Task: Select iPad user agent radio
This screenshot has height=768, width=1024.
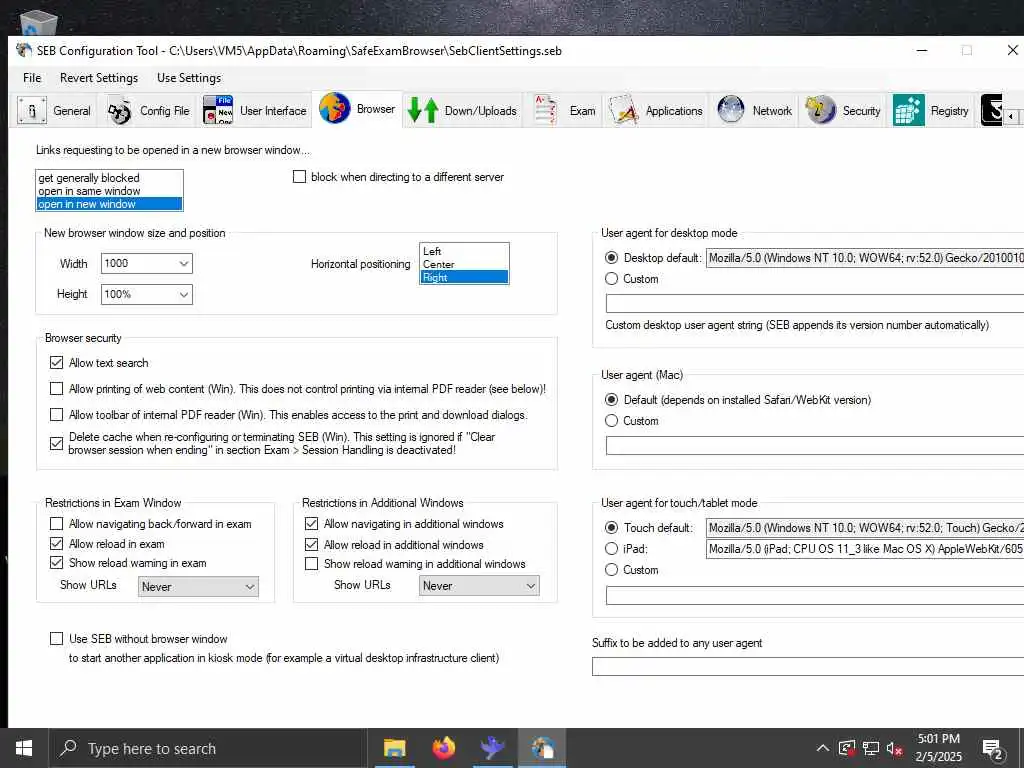Action: (611, 549)
